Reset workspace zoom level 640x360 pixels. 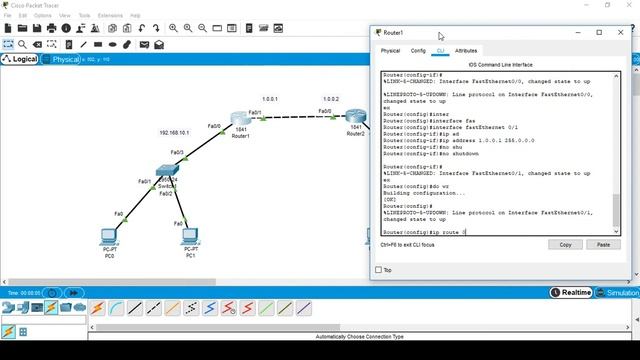tap(188, 28)
